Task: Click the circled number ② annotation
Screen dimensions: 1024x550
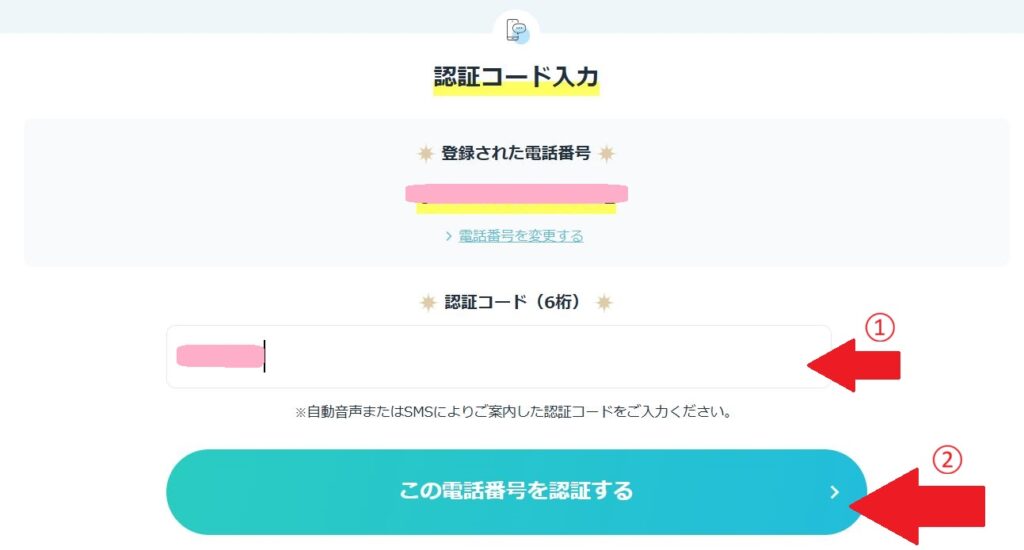Action: click(947, 459)
